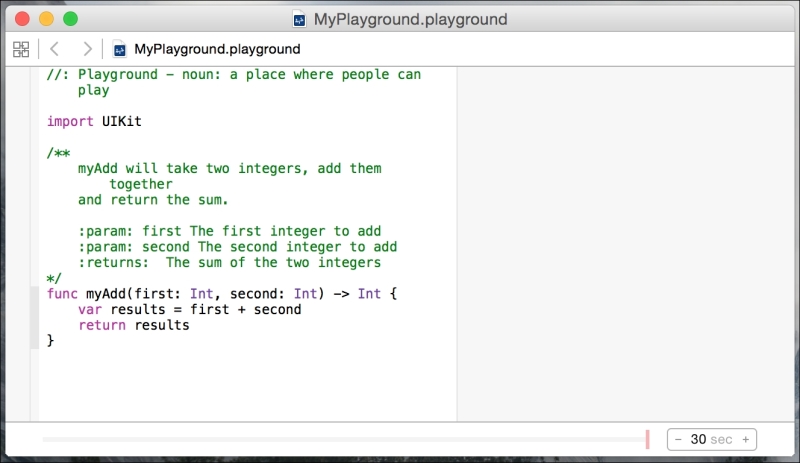Select MyPlayground.playground in the jump bar
800x463 pixels.
pos(217,49)
